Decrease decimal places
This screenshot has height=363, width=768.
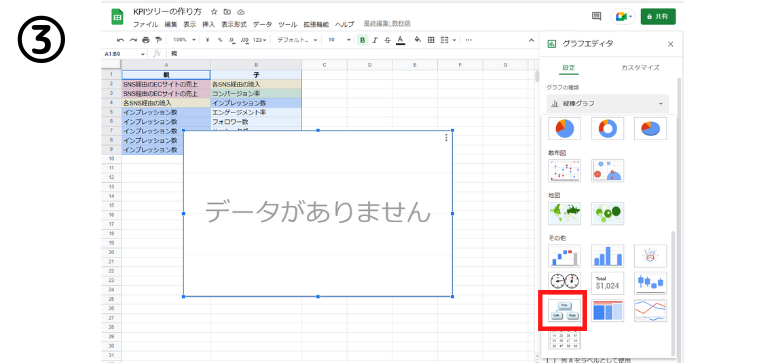pos(232,40)
